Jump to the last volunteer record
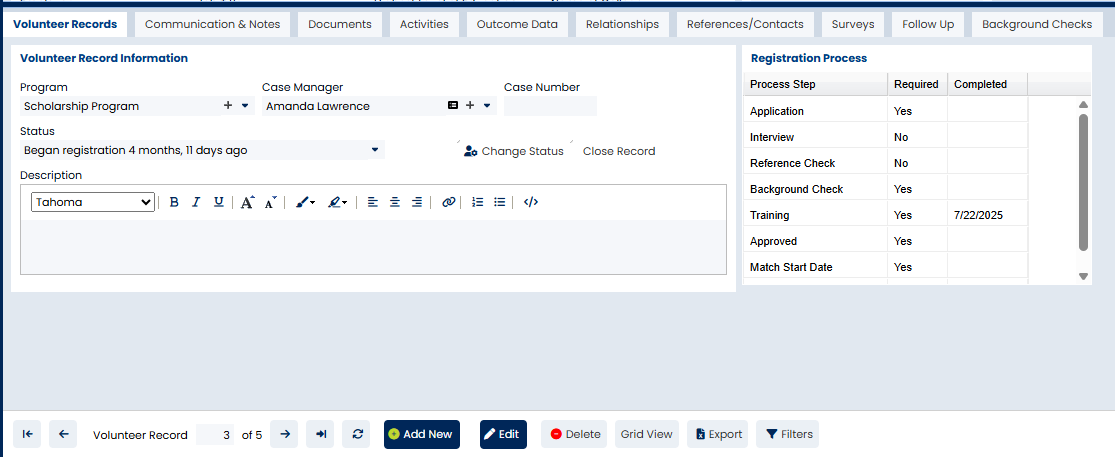The image size is (1115, 457). point(321,434)
